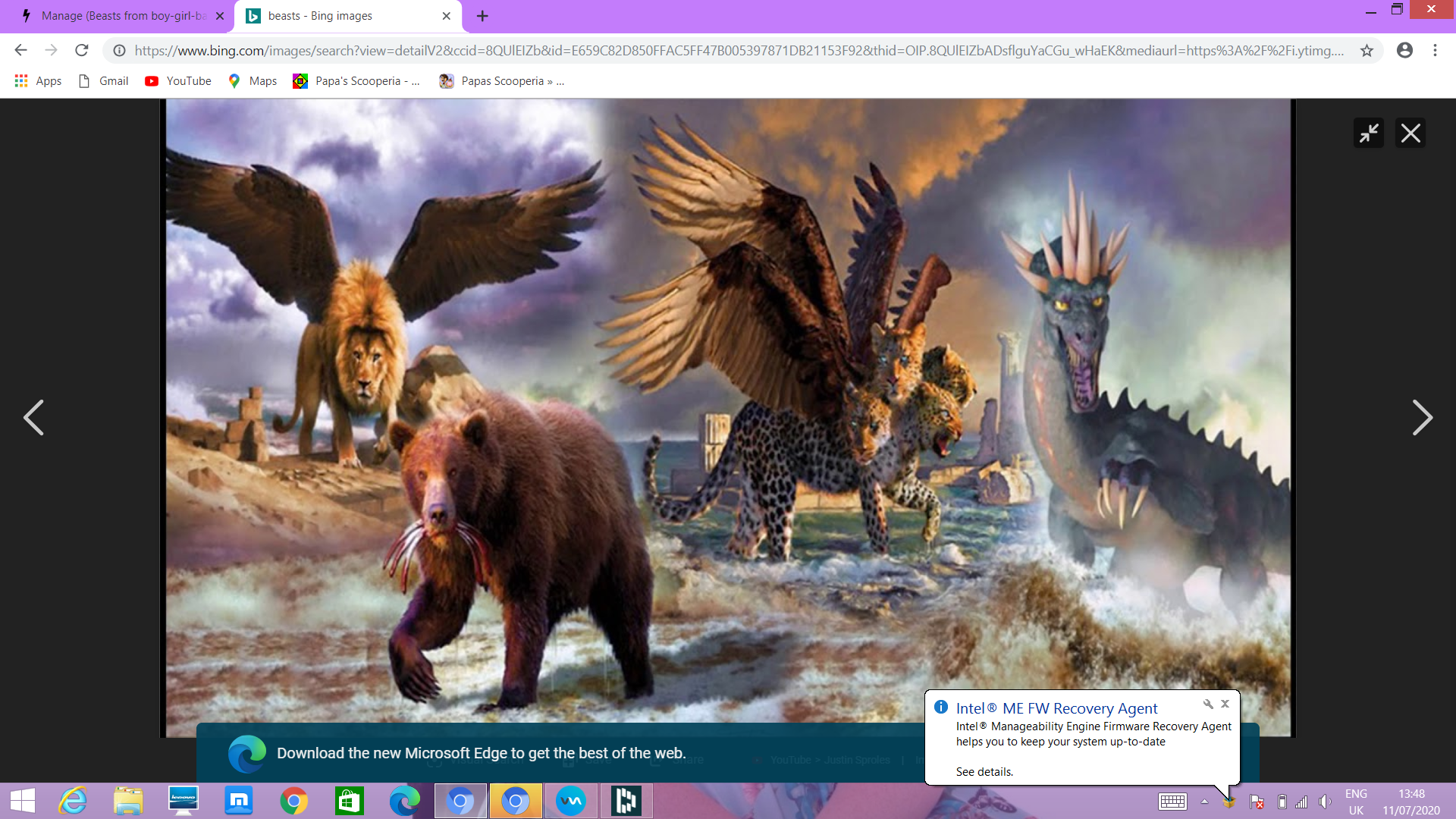This screenshot has width=1456, height=819.
Task: Open volume control in system tray
Action: (x=1325, y=802)
